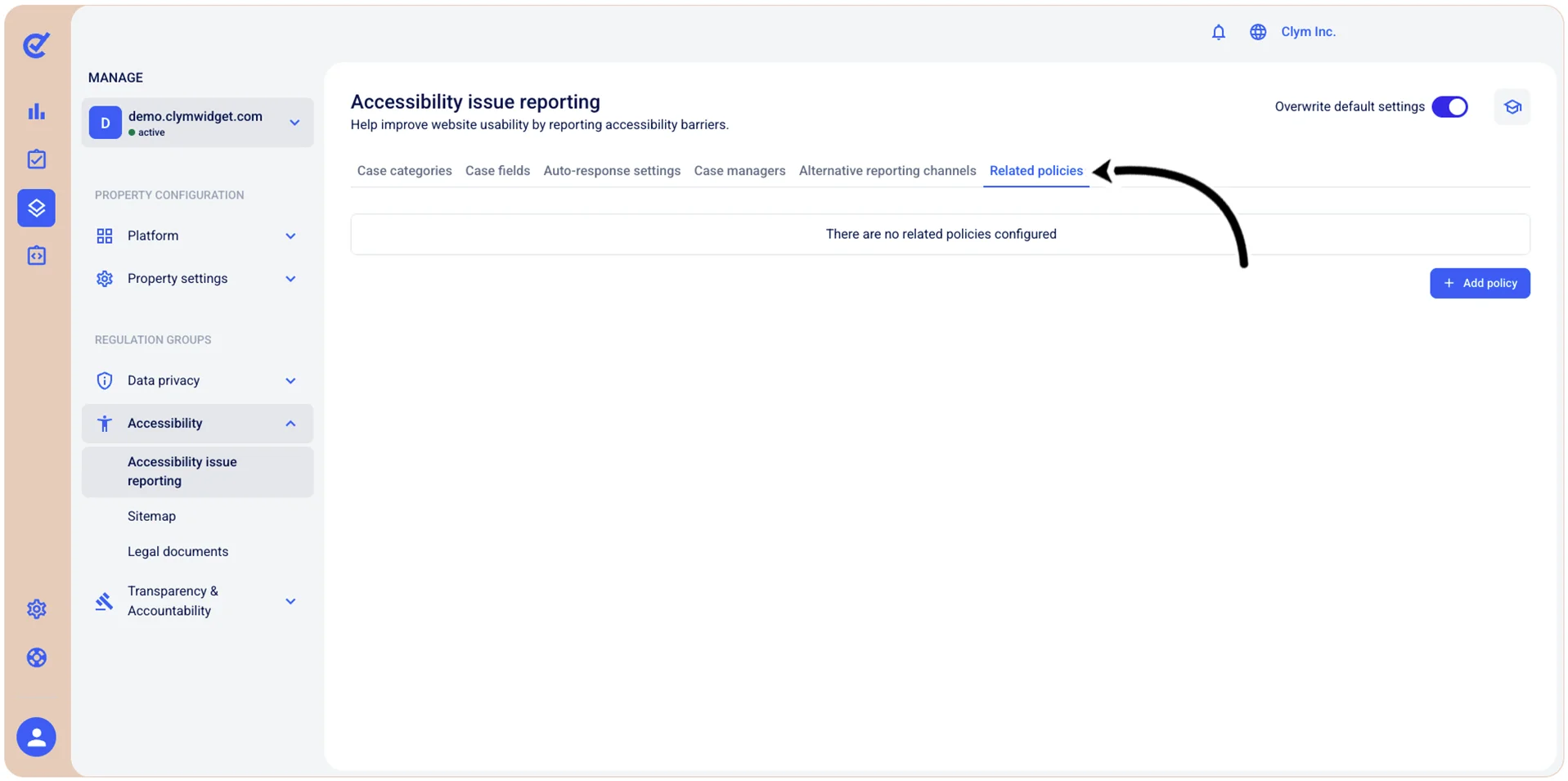Click the Add policy button

coord(1480,284)
